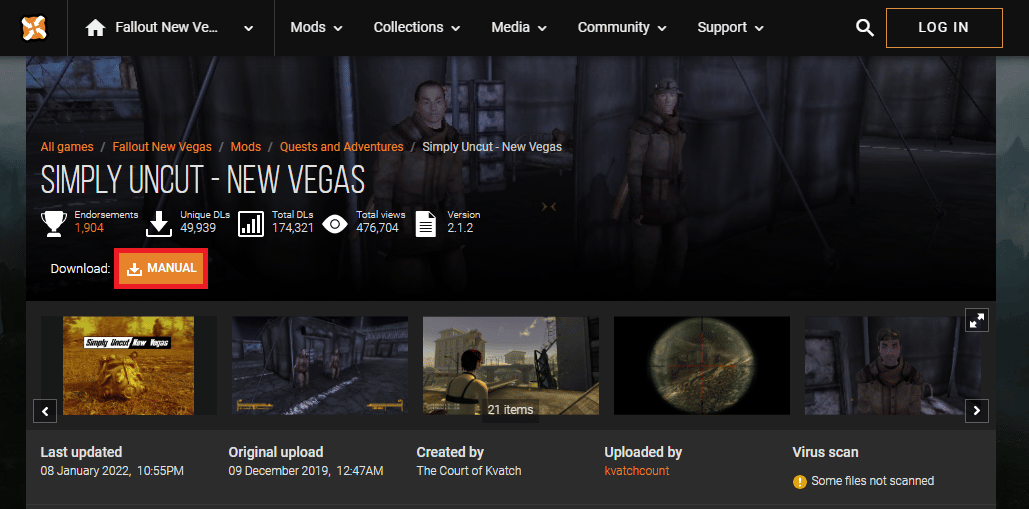The image size is (1029, 509).
Task: Go to previous gallery images arrow
Action: 45,411
